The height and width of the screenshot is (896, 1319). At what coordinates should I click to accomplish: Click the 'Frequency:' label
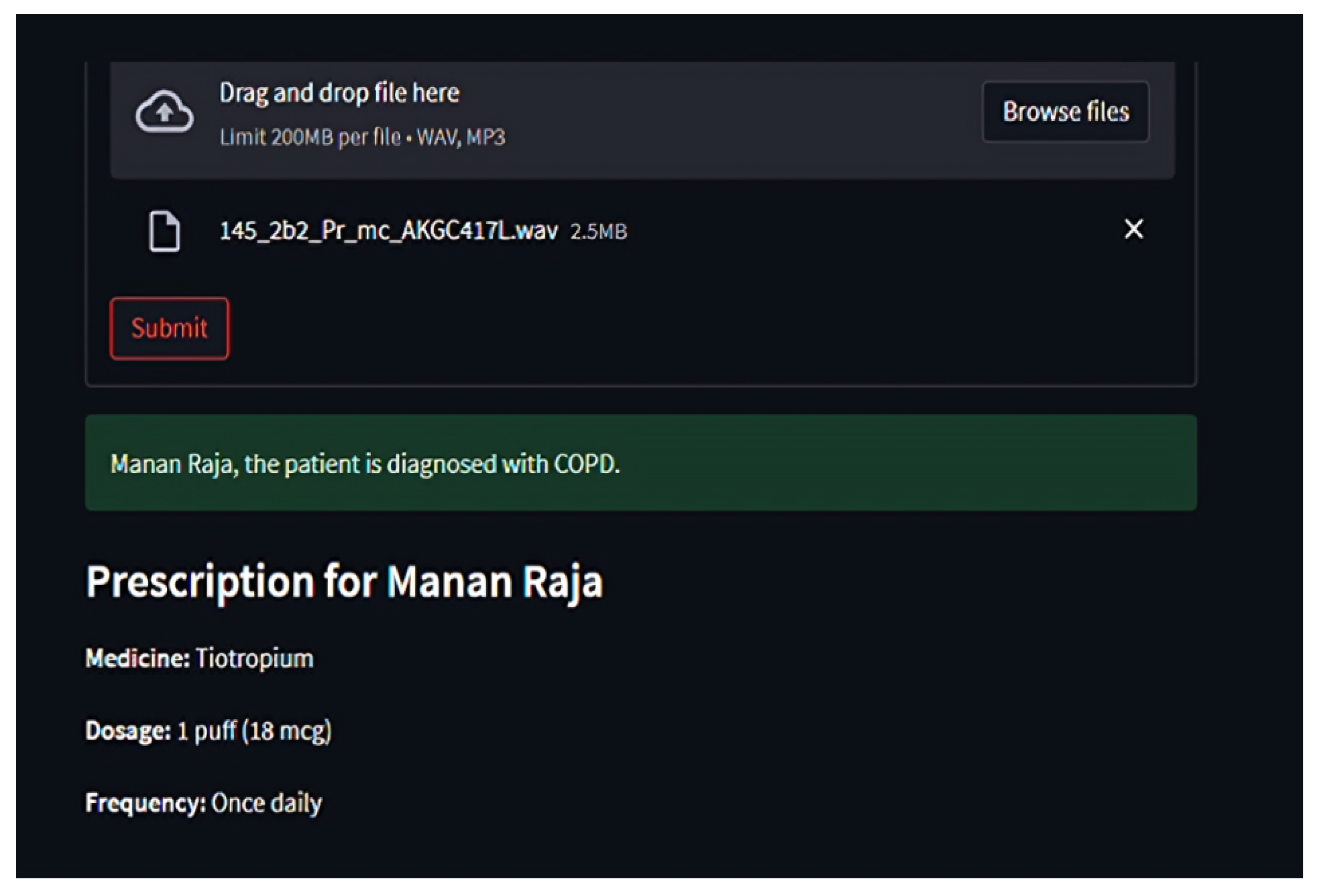pyautogui.click(x=145, y=803)
